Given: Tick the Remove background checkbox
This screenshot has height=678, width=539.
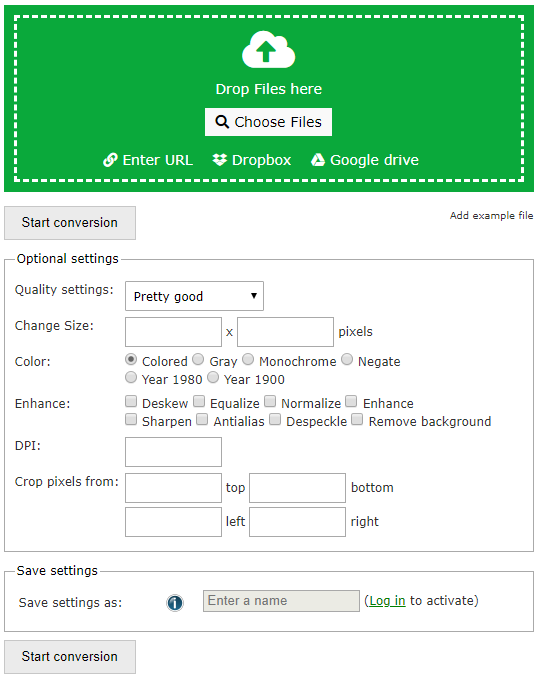Looking at the screenshot, I should (x=357, y=419).
